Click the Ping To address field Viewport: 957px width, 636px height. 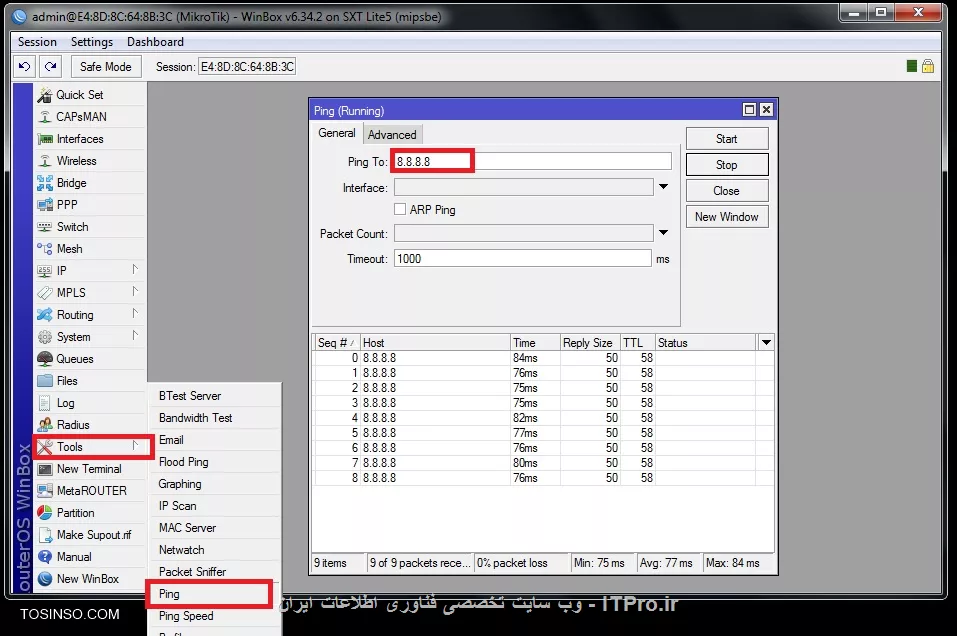[x=532, y=162]
